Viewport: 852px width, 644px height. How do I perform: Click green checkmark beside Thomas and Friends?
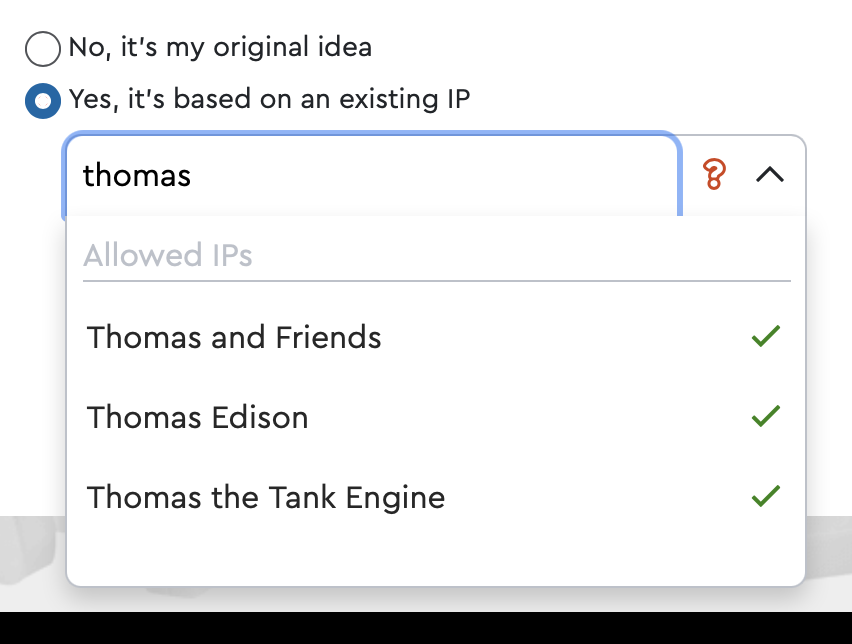point(765,337)
